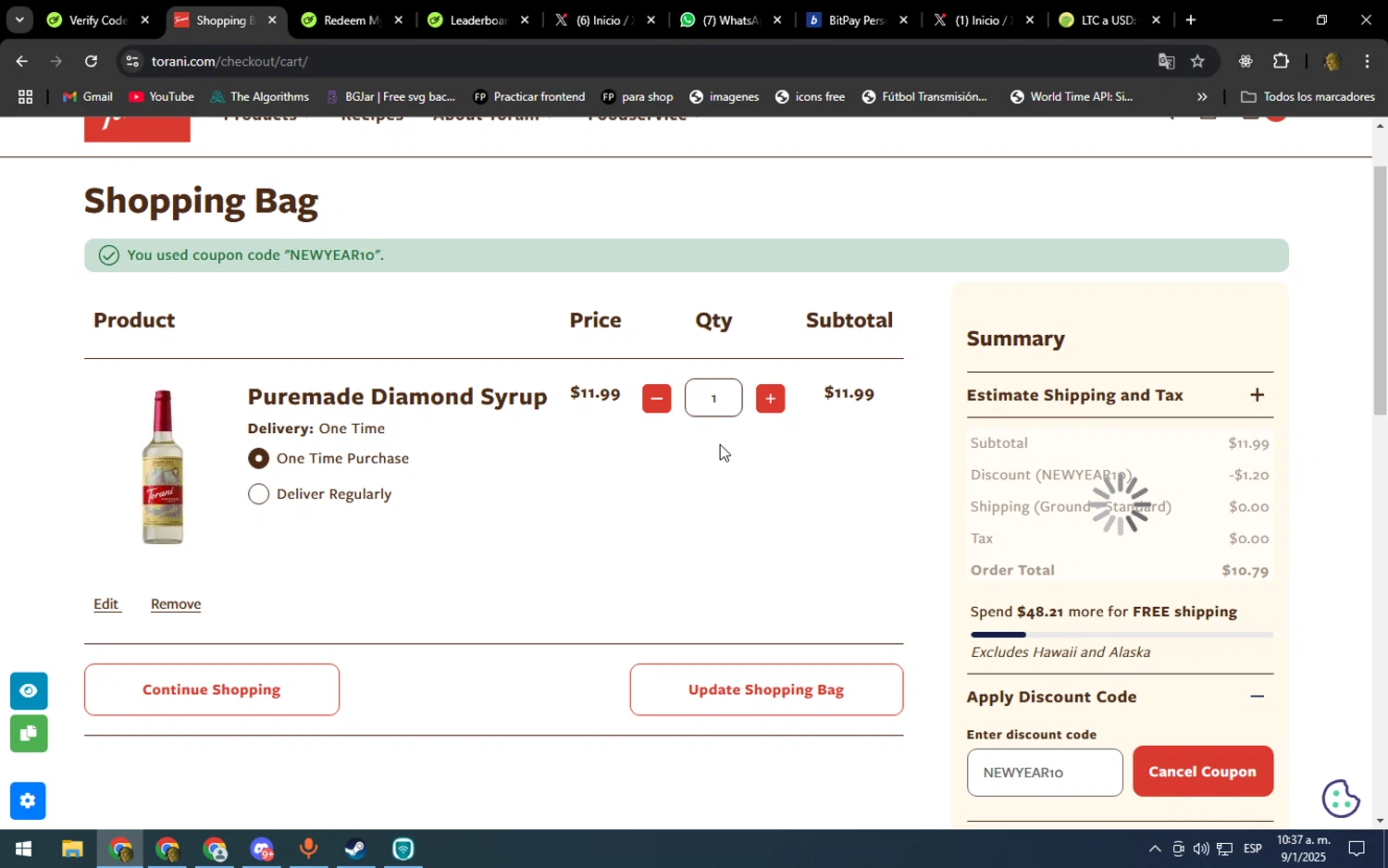Open the Windows notification center
This screenshot has height=868, width=1388.
click(x=1357, y=849)
